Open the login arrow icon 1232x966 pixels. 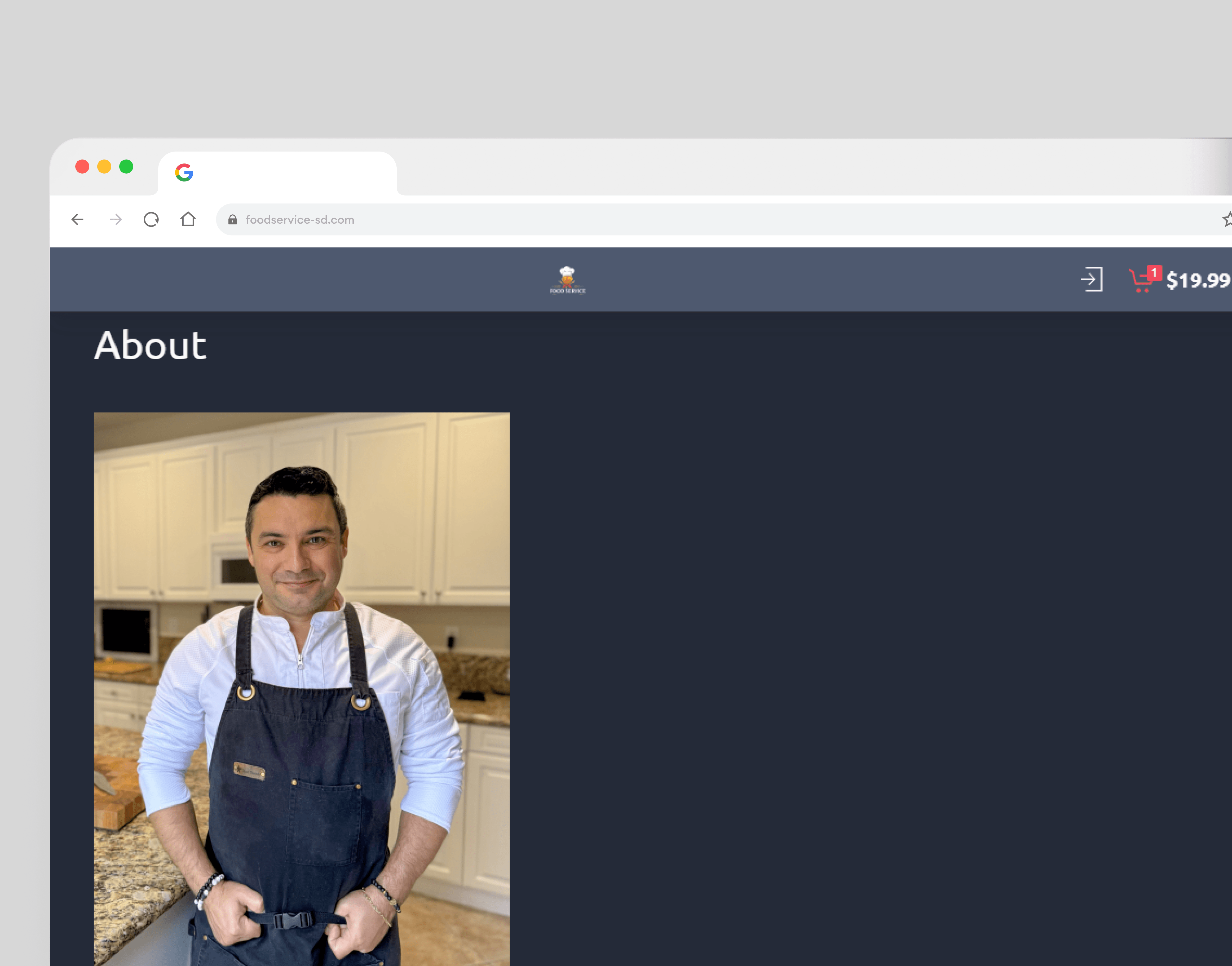click(1091, 280)
